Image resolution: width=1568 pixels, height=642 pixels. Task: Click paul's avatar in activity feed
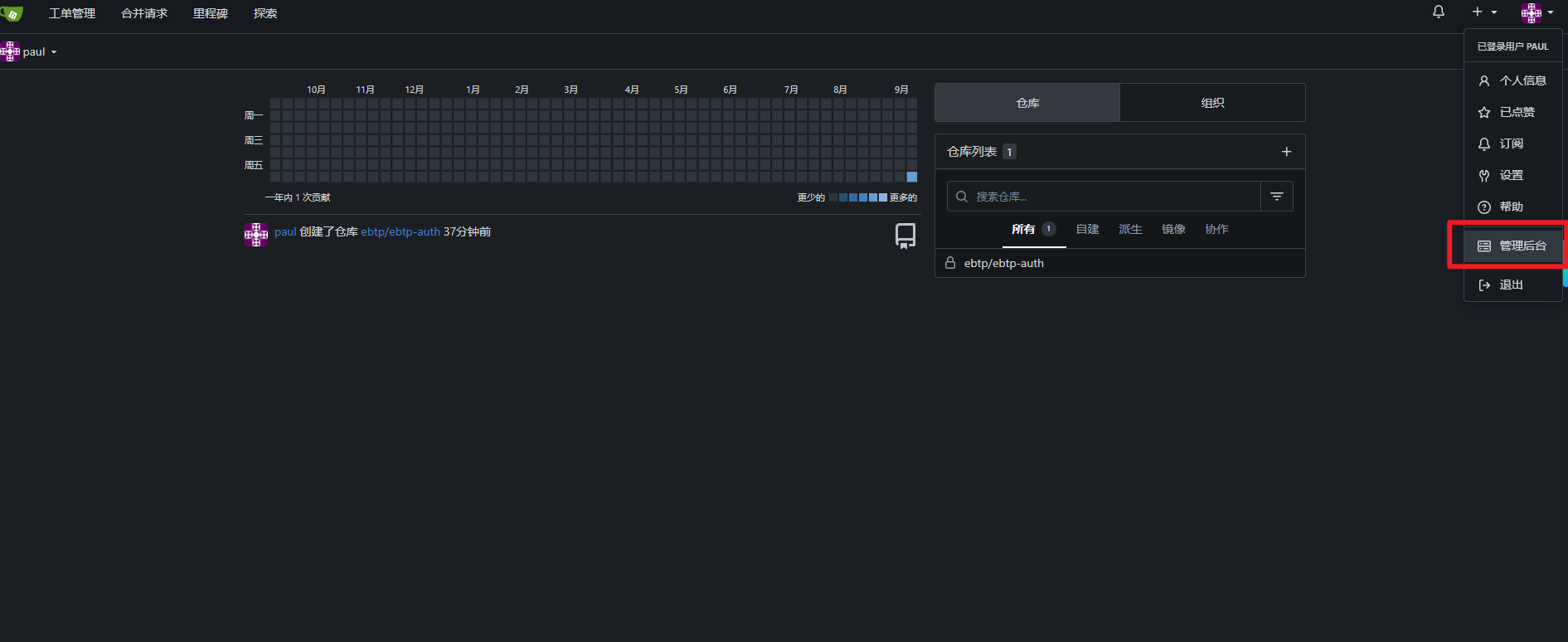(256, 235)
